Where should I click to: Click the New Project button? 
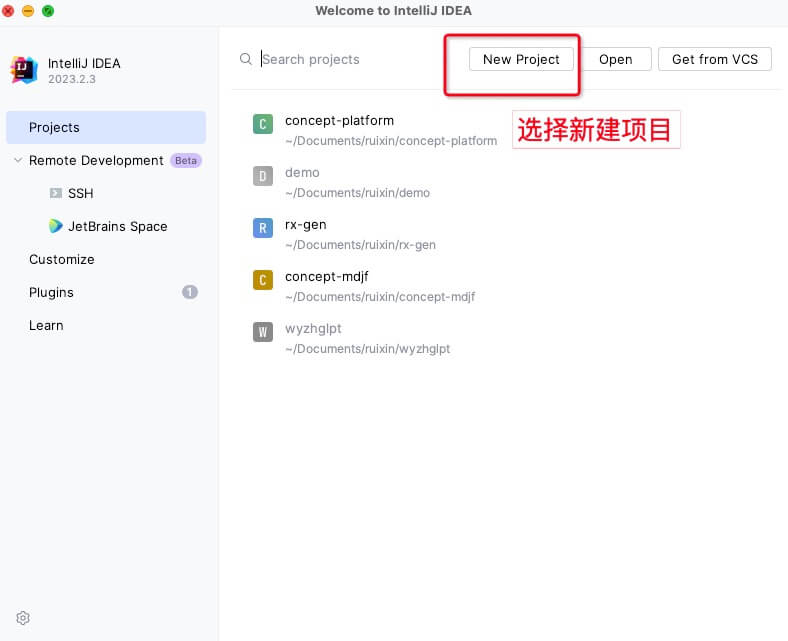point(521,59)
